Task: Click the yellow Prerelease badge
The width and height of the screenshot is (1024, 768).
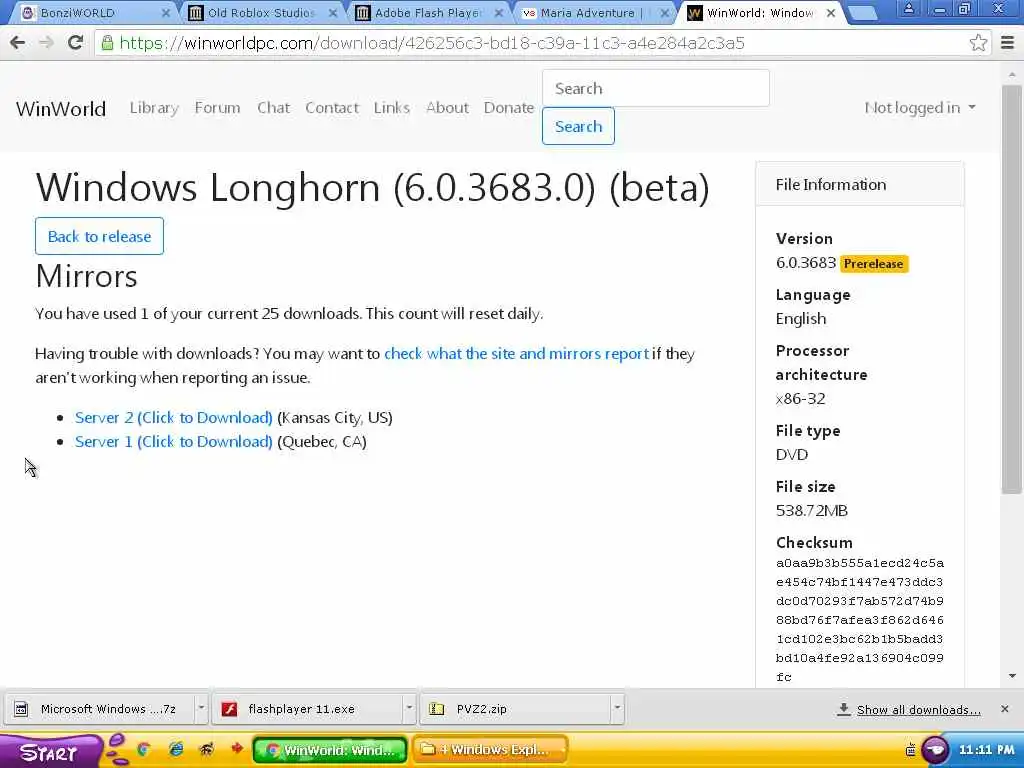Action: (x=874, y=263)
